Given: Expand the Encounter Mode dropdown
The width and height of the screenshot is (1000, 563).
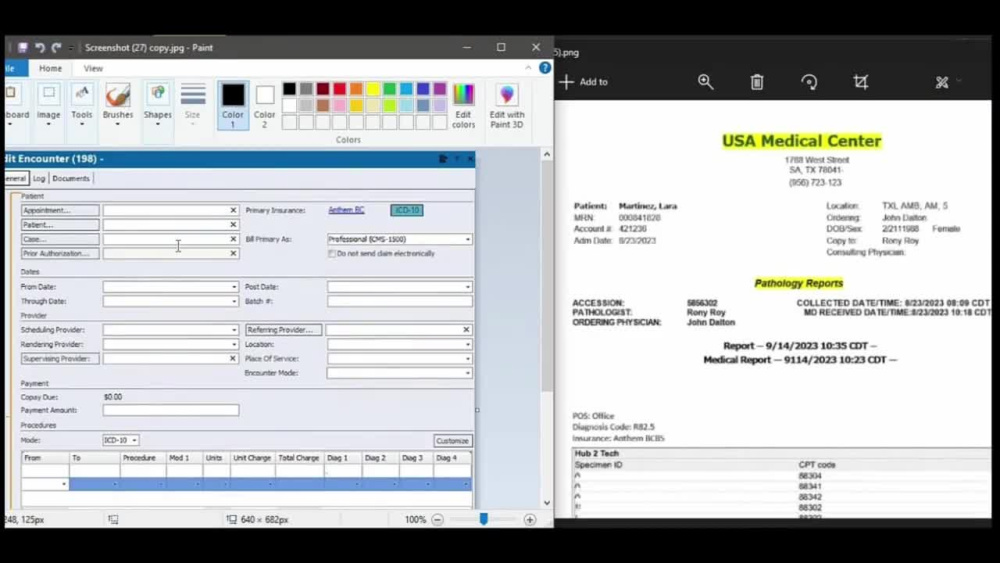Looking at the screenshot, I should 467,373.
